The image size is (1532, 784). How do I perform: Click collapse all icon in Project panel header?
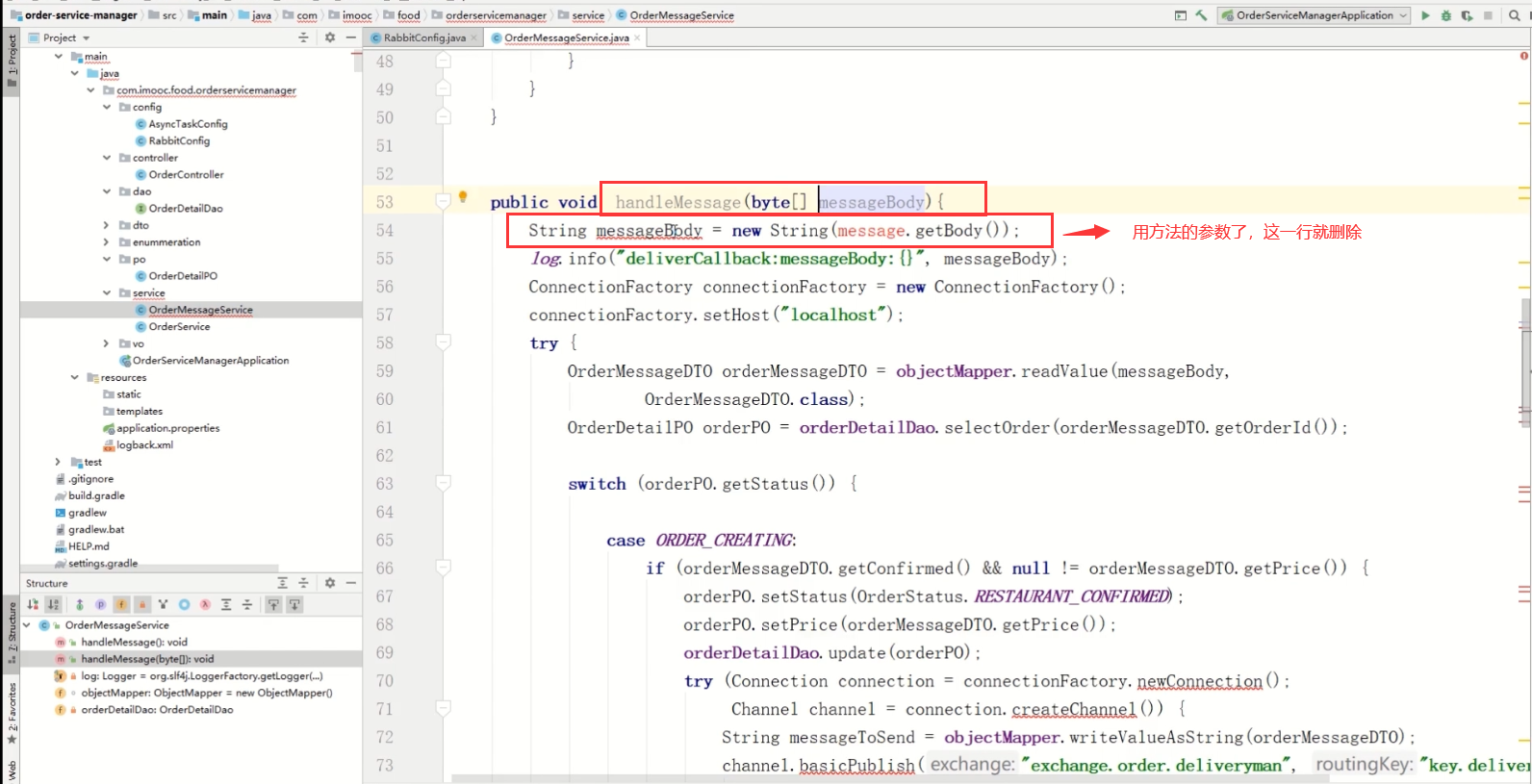click(303, 38)
